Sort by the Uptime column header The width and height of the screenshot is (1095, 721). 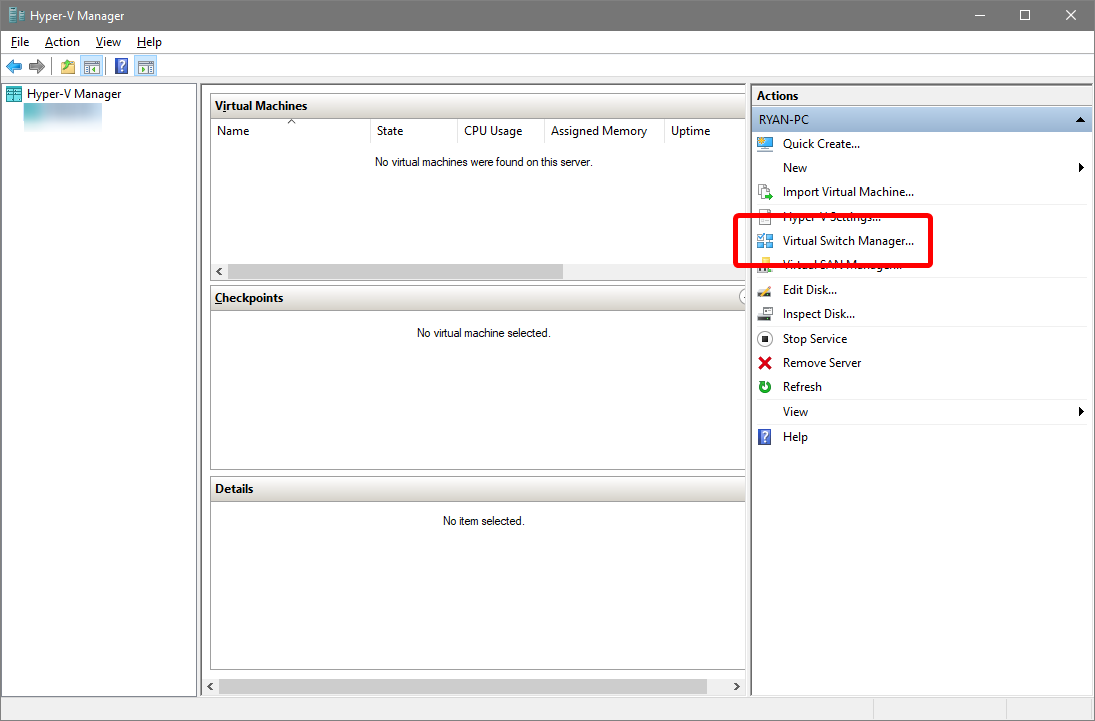pyautogui.click(x=705, y=131)
